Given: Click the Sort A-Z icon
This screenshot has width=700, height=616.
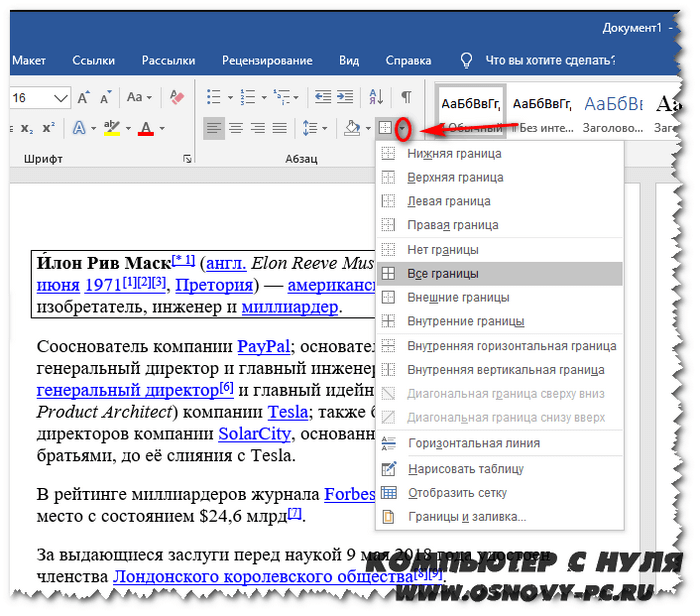Looking at the screenshot, I should coord(376,97).
